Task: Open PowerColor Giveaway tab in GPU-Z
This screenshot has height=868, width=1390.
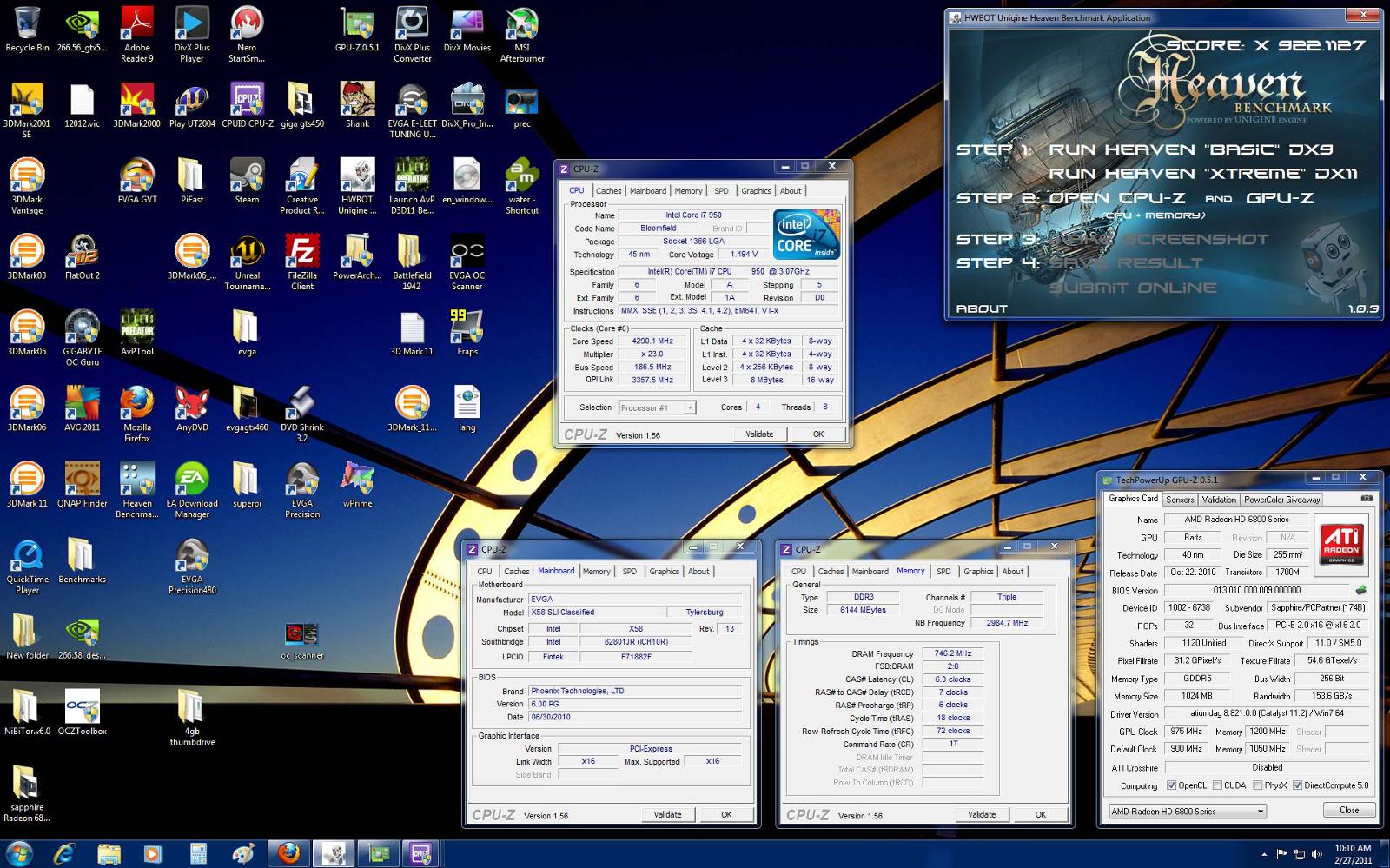Action: (1282, 500)
